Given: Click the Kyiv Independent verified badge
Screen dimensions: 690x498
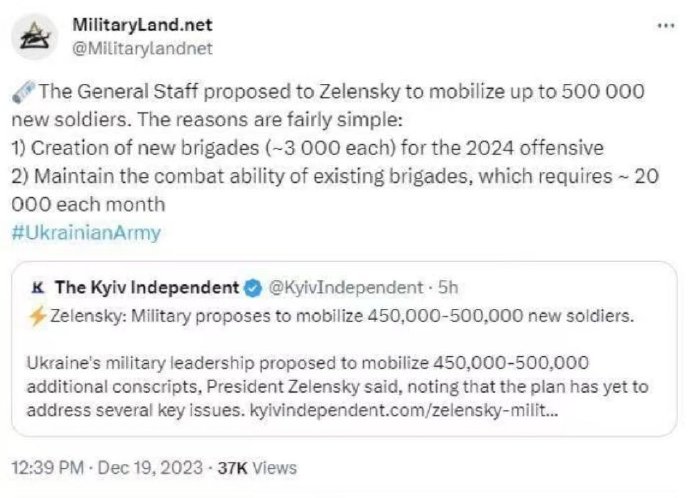Looking at the screenshot, I should (253, 289).
